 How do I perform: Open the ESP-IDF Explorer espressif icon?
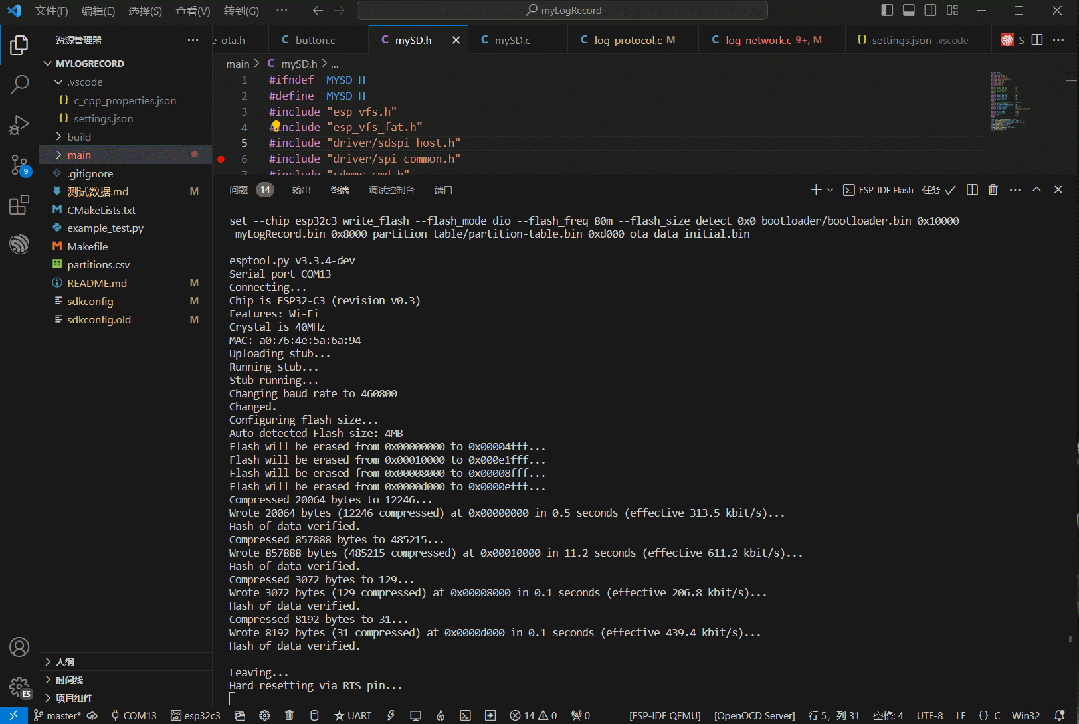point(19,244)
